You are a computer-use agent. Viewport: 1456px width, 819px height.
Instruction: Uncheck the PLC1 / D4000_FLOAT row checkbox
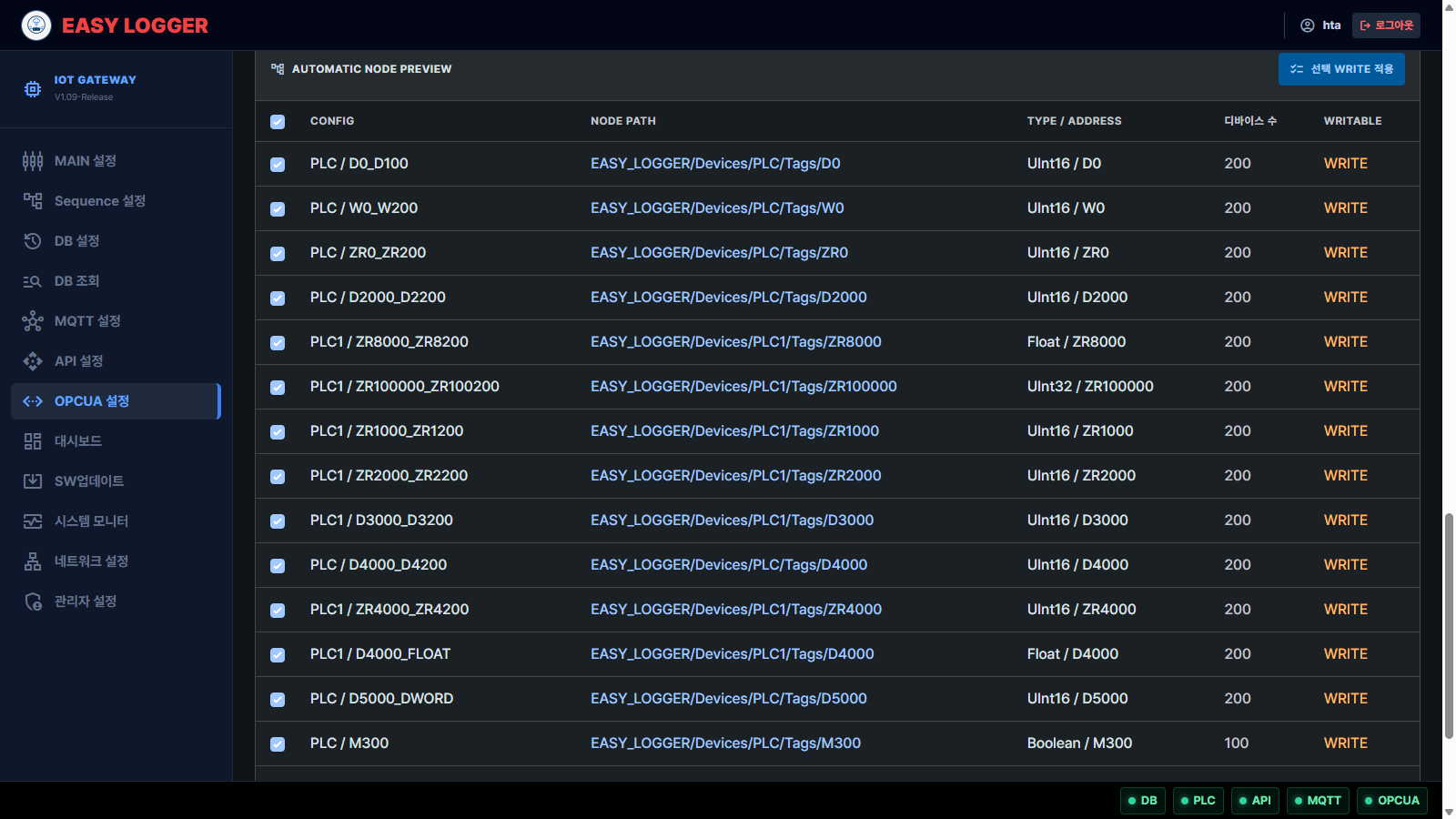(x=278, y=655)
